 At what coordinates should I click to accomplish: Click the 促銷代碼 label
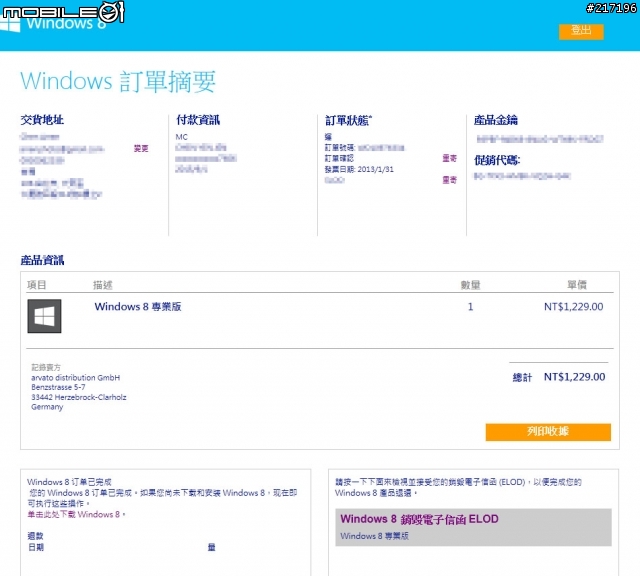pyautogui.click(x=497, y=160)
